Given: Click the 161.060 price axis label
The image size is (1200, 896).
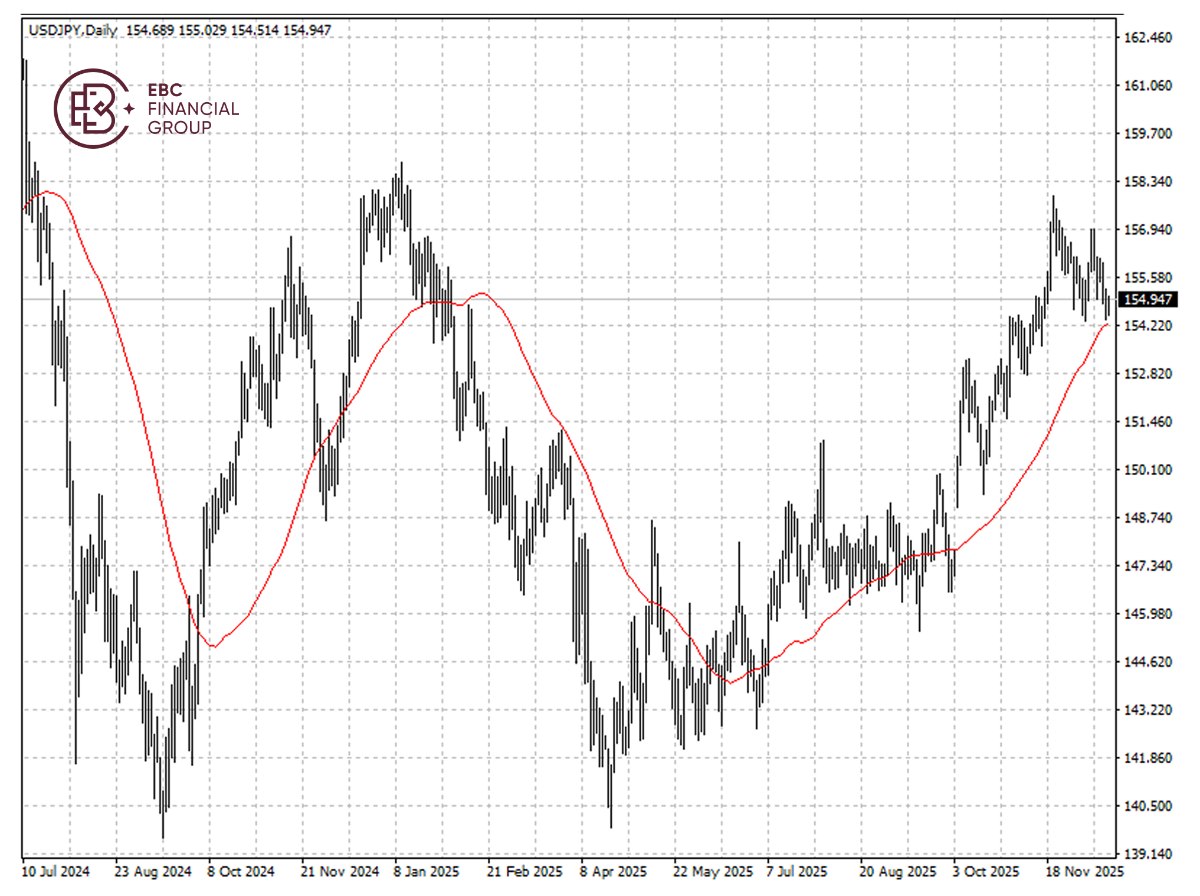Looking at the screenshot, I should point(1148,86).
